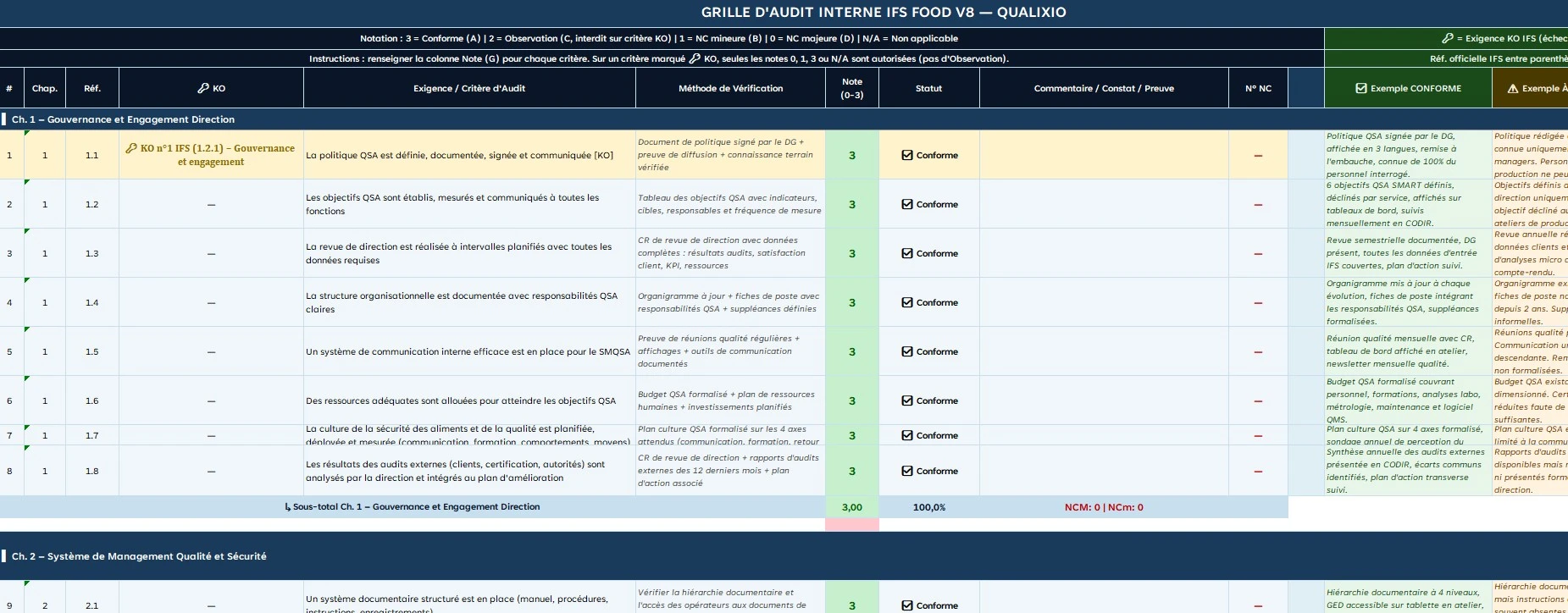Select the Note cell with 3 for row 1.1

[852, 155]
